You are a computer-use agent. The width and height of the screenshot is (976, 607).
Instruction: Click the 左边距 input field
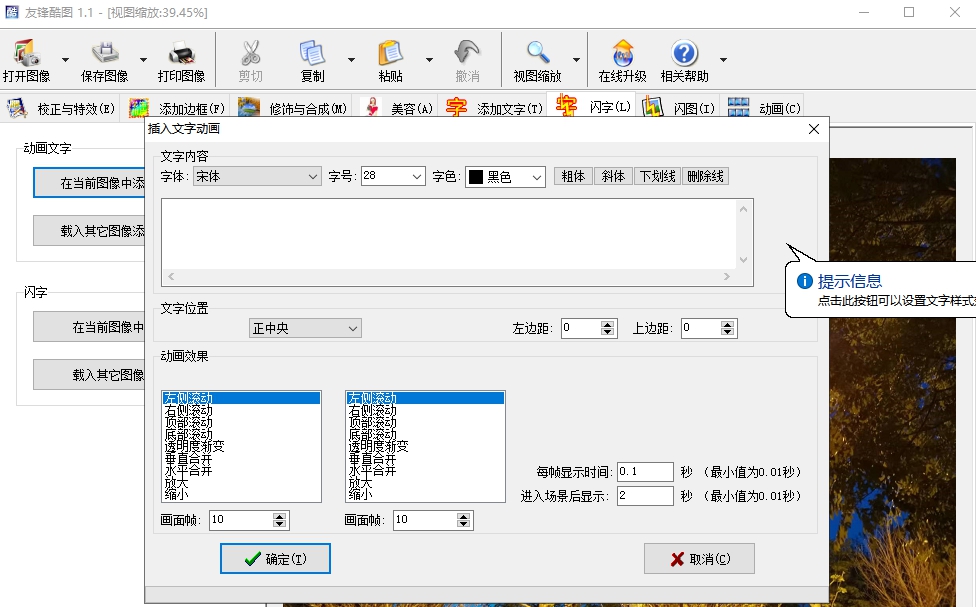pyautogui.click(x=581, y=328)
